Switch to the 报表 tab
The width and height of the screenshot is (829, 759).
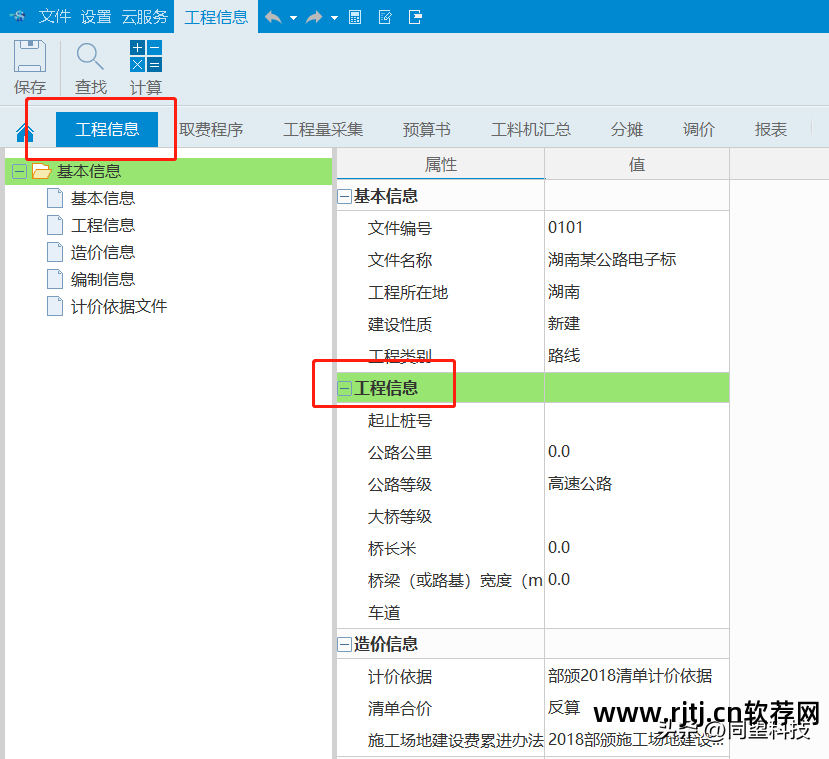pos(771,129)
